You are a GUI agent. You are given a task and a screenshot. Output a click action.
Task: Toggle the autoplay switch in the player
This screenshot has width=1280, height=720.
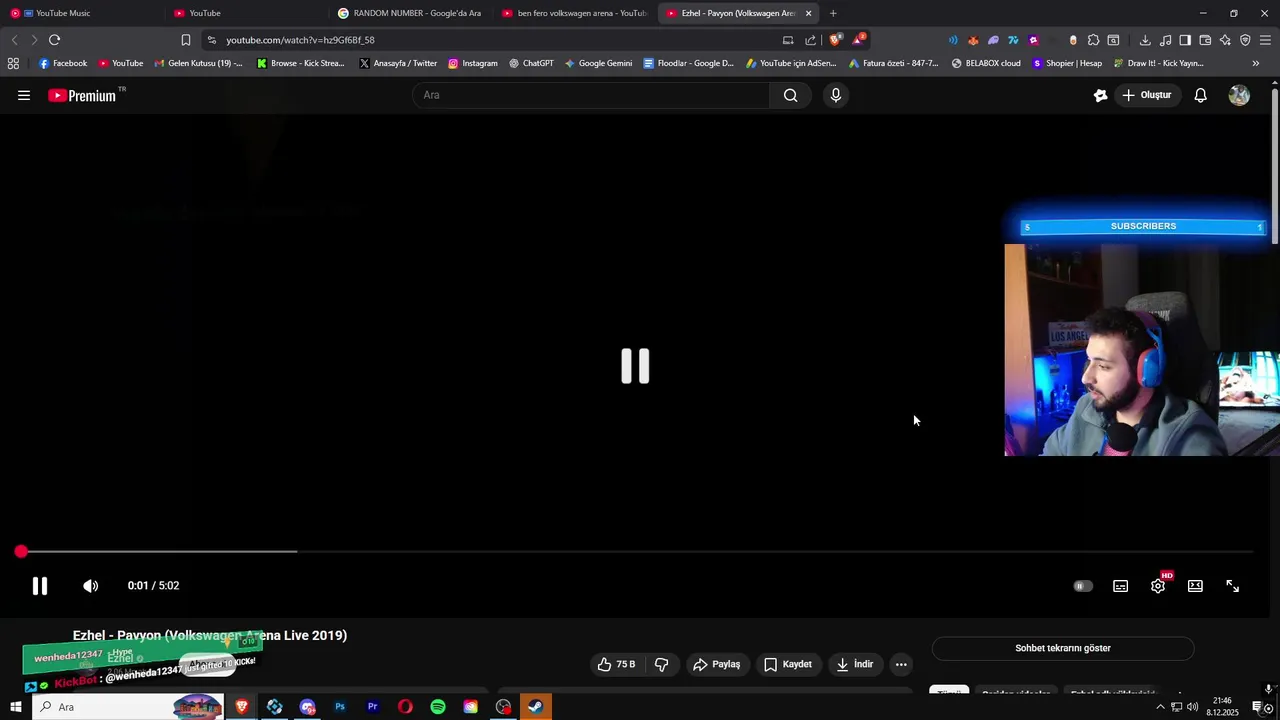pos(1083,586)
